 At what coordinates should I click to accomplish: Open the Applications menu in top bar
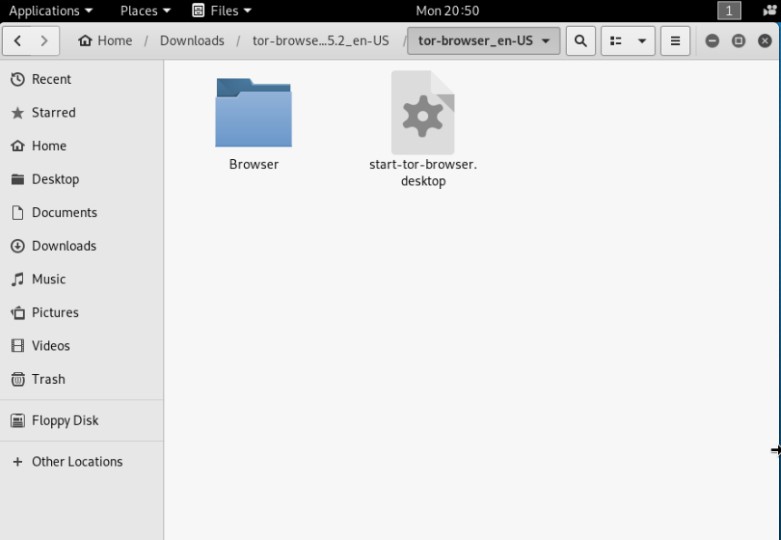(51, 10)
